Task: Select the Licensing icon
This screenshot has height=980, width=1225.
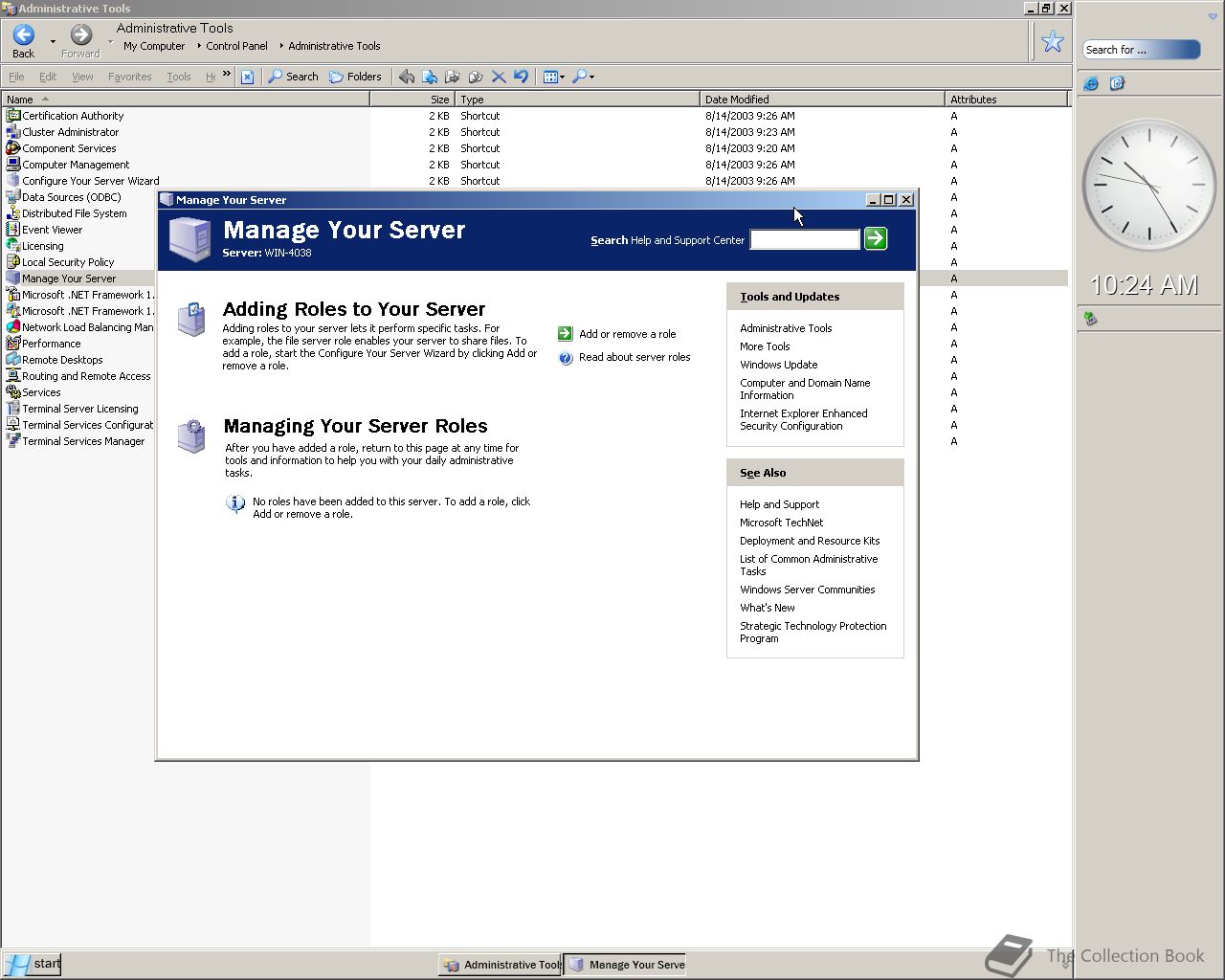Action: pos(13,246)
